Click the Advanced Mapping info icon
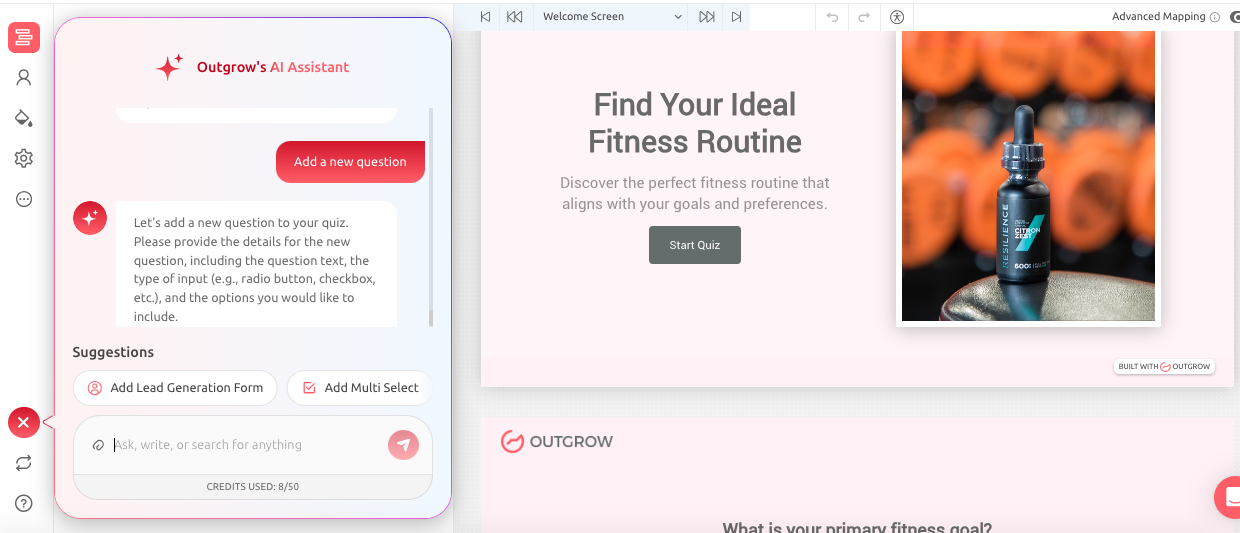The height and width of the screenshot is (533, 1240). click(x=1215, y=17)
